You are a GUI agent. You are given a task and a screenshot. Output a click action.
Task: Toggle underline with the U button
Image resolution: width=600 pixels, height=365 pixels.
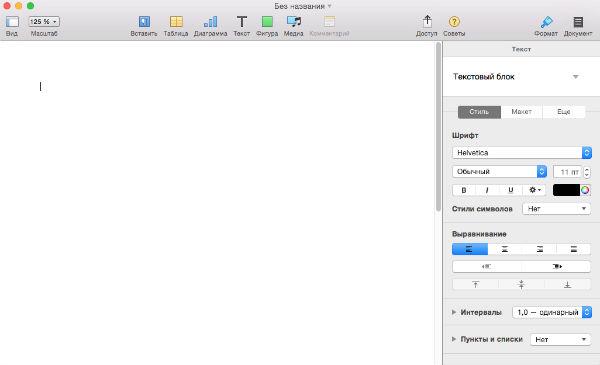510,190
